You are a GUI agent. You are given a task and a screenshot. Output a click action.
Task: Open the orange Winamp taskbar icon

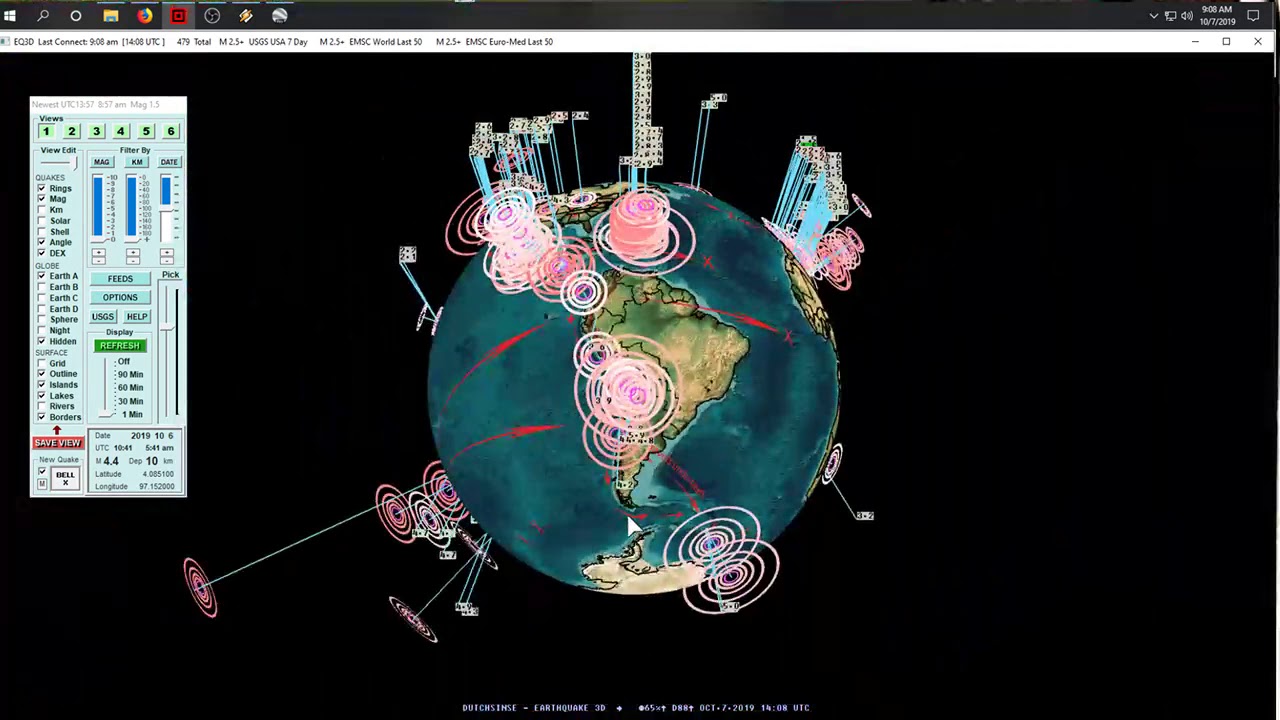tap(246, 15)
